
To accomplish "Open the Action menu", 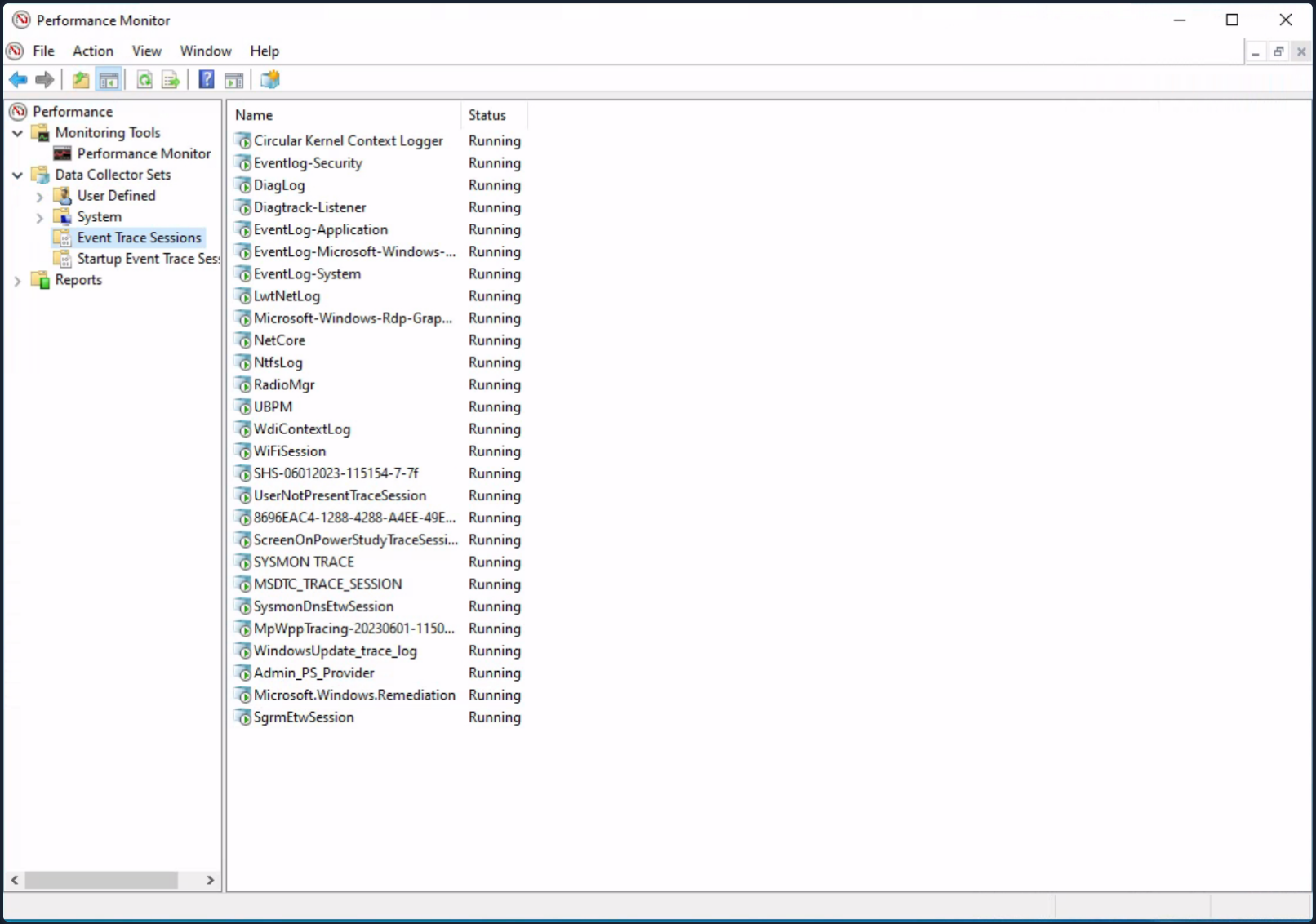I will tap(92, 51).
